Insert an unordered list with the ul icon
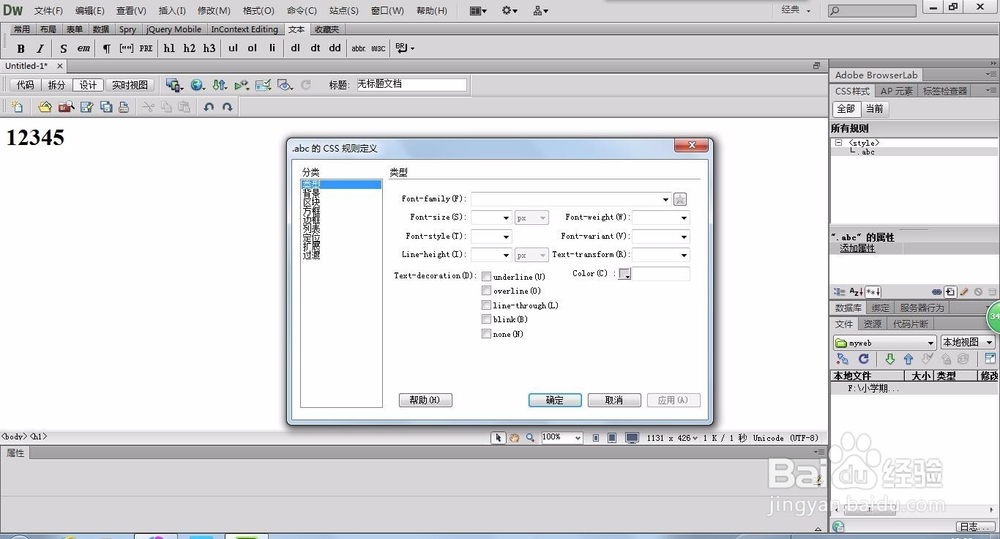Viewport: 1000px width, 539px height. 233,48
